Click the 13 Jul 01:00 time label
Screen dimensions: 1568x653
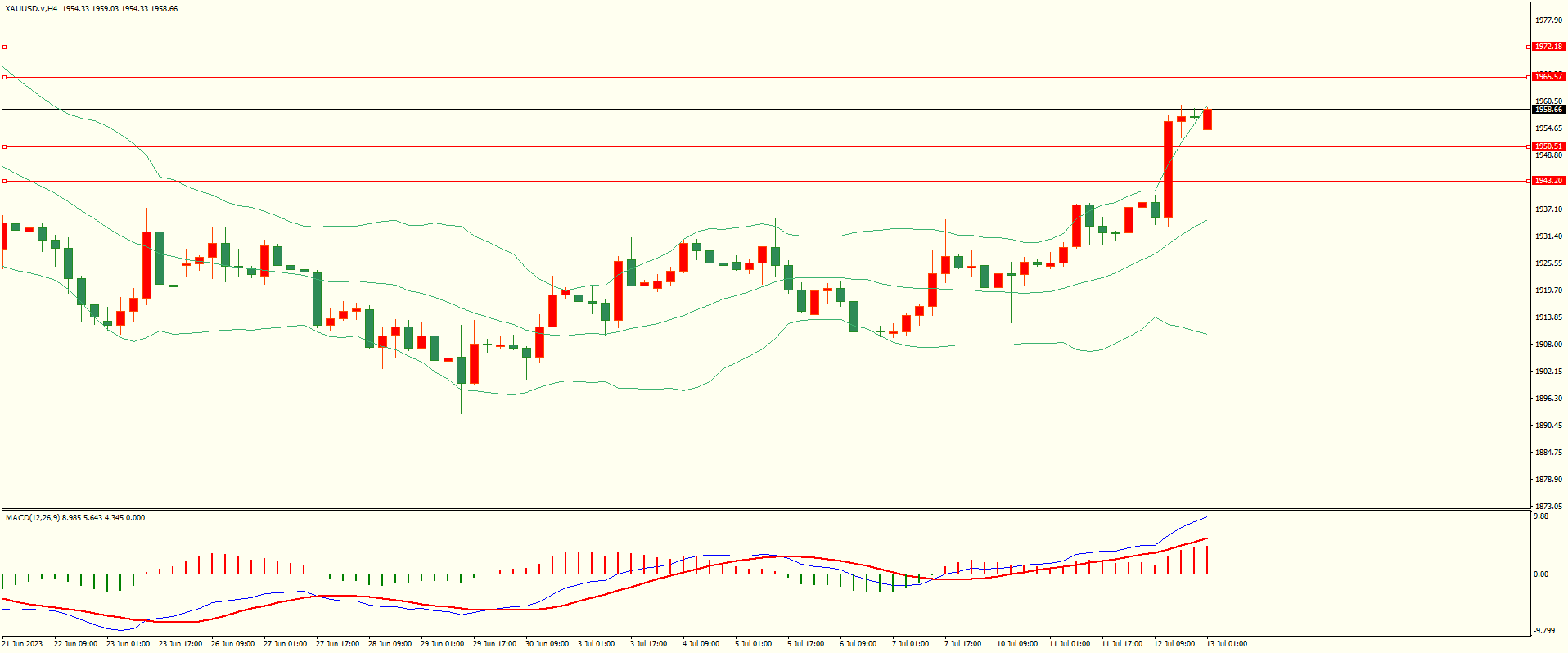(x=1226, y=644)
